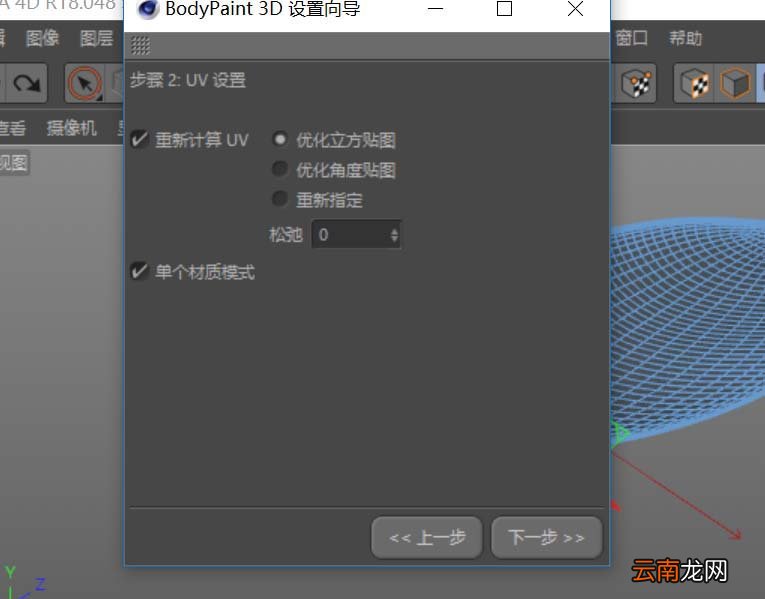
Task: Go back with the << 上一步 button
Action: point(427,538)
